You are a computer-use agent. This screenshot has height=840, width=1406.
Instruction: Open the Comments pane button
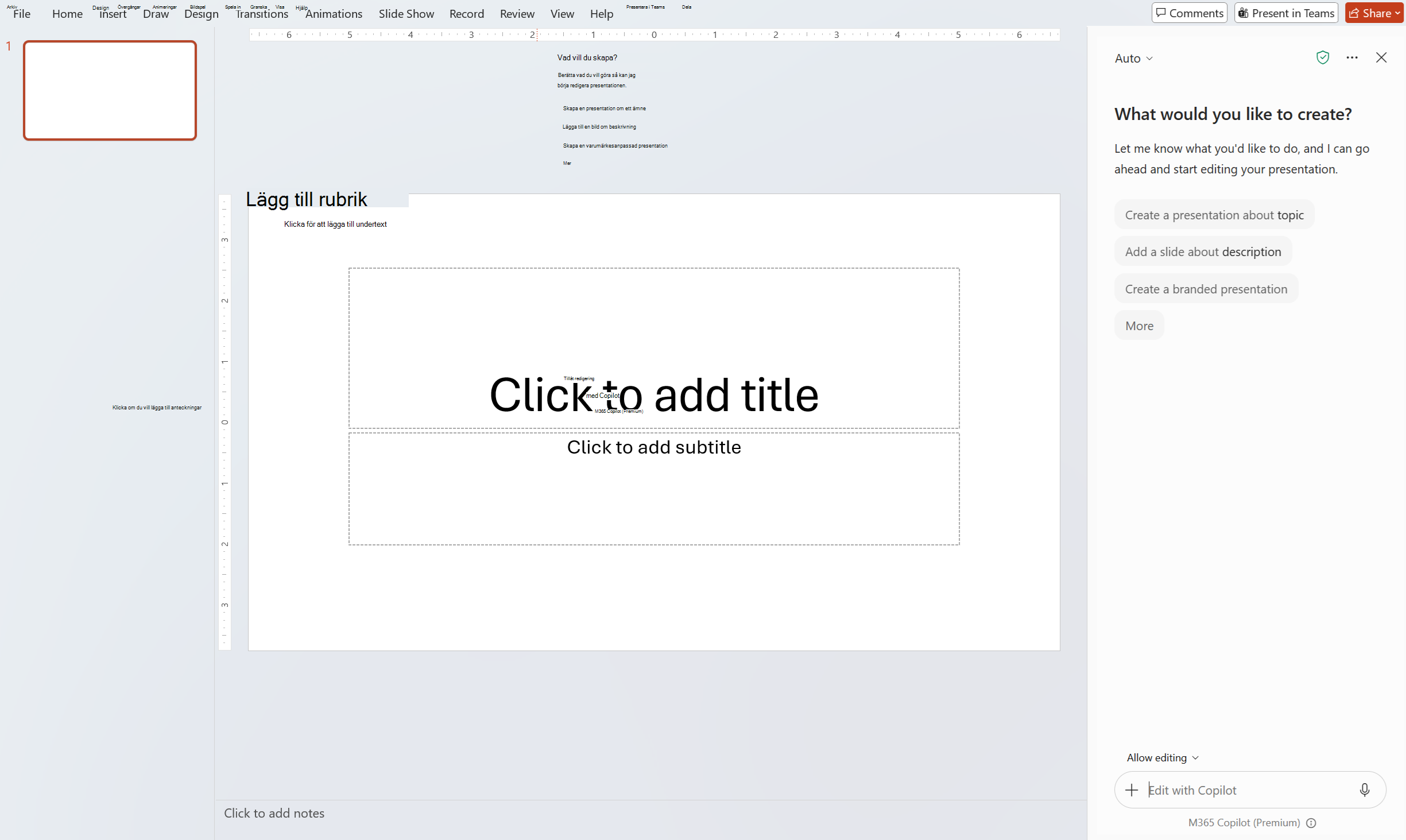click(1190, 13)
